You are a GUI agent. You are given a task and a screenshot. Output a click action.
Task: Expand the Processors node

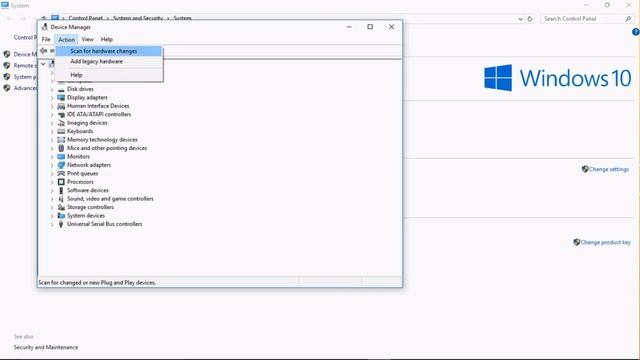[52, 182]
